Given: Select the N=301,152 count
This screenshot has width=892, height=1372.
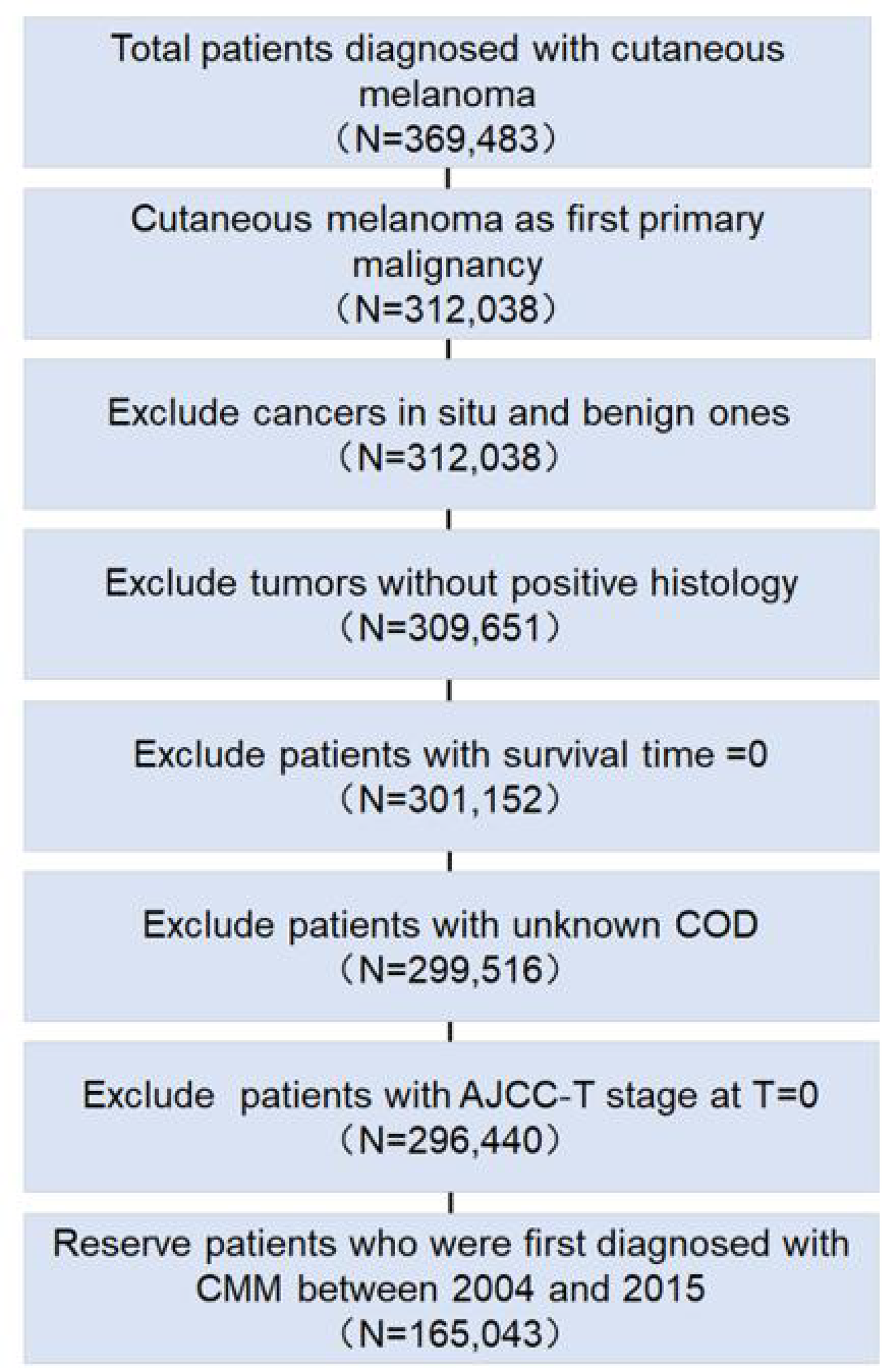Looking at the screenshot, I should (x=450, y=799).
